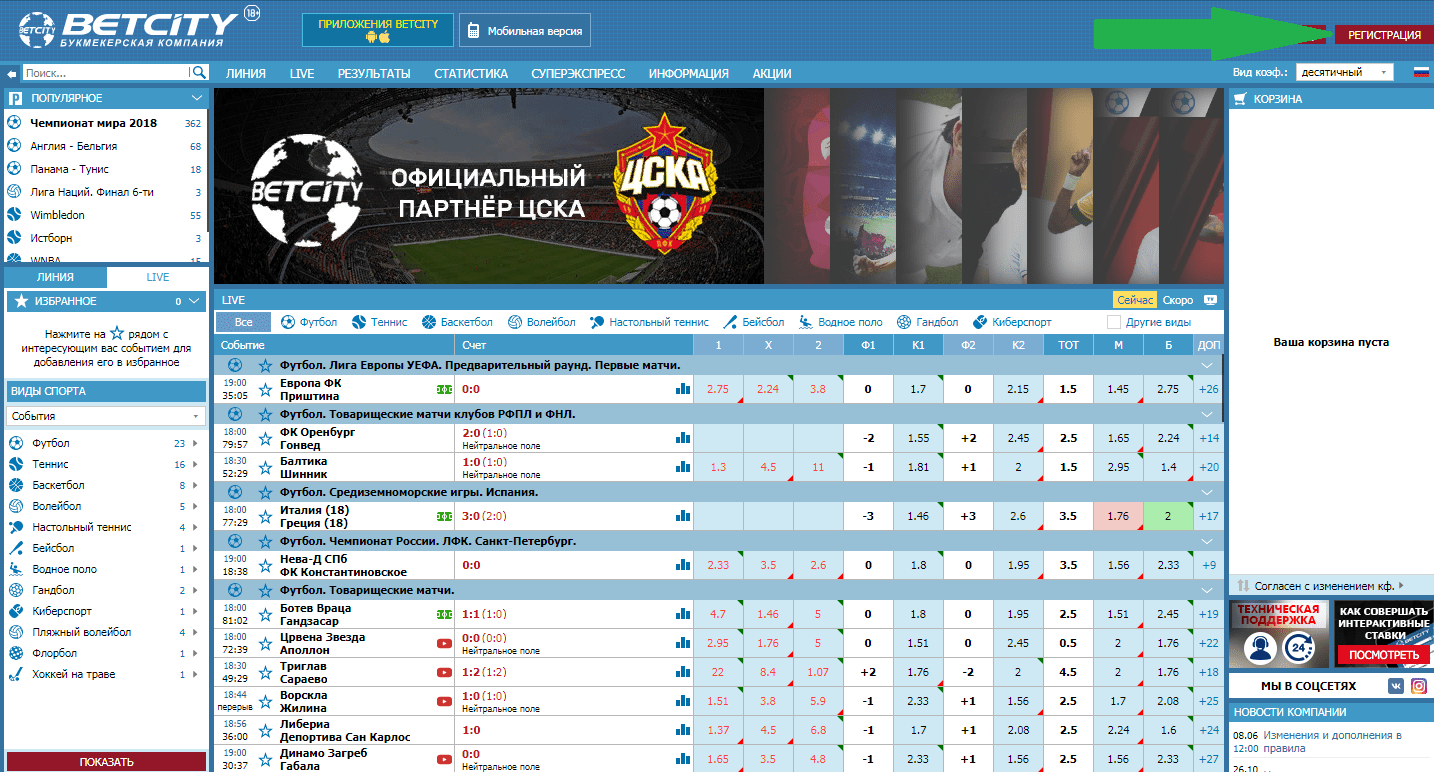
Task: Select Теннис in the sports list
Action: pyautogui.click(x=50, y=464)
